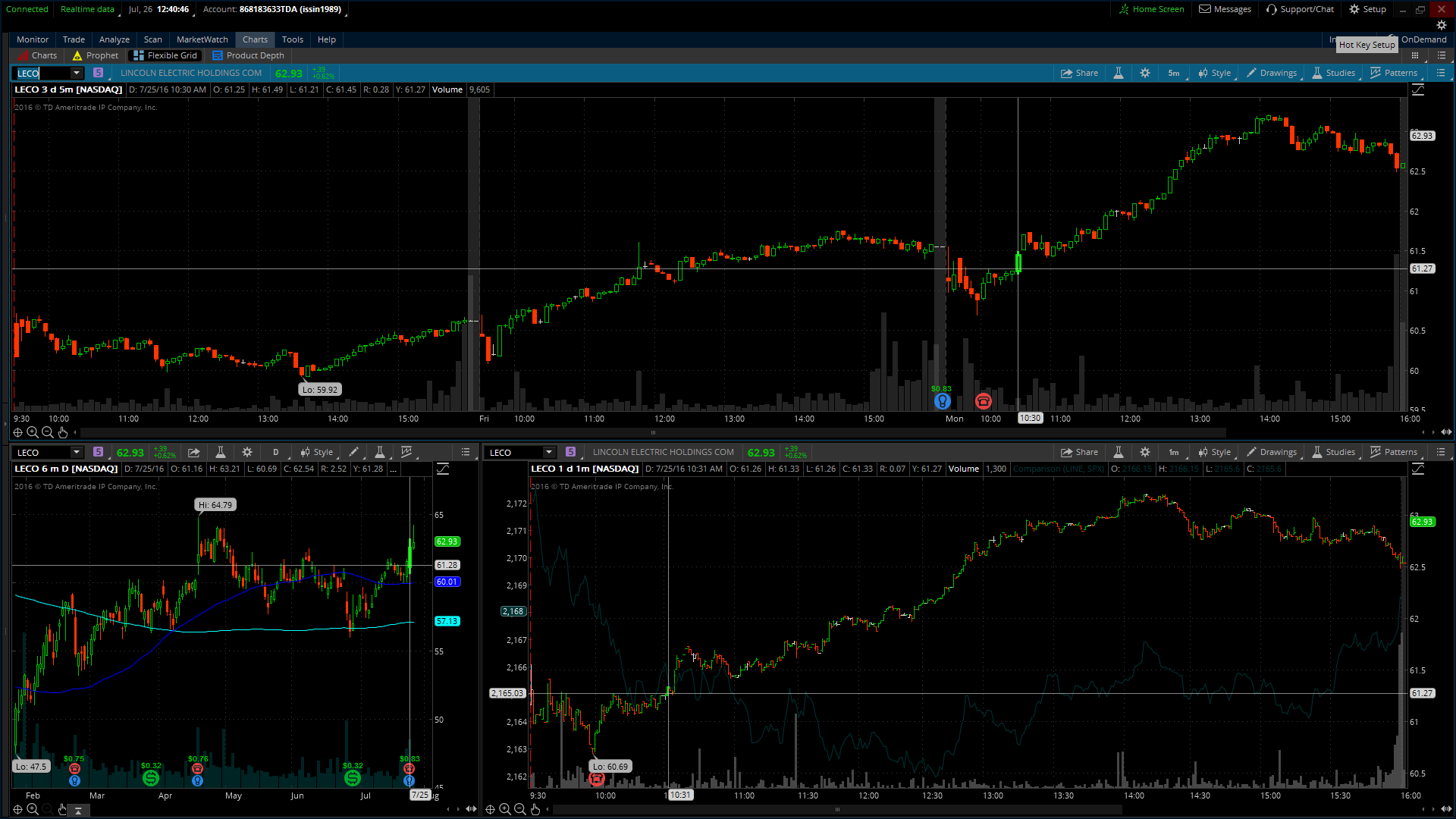Click the purple clipboard link 5 icon in top chart

tap(98, 73)
